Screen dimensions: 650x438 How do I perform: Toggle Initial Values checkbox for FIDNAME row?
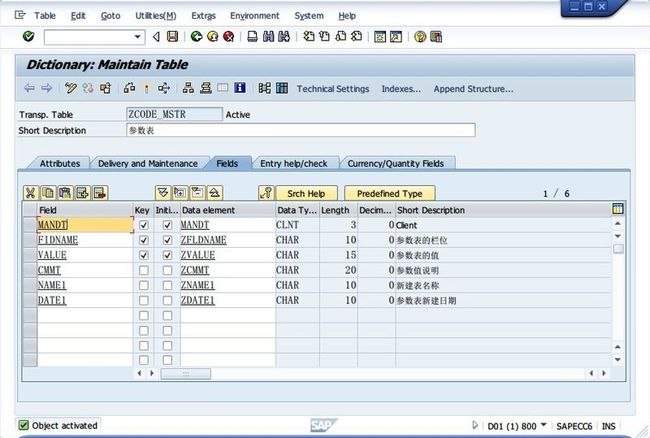[167, 240]
